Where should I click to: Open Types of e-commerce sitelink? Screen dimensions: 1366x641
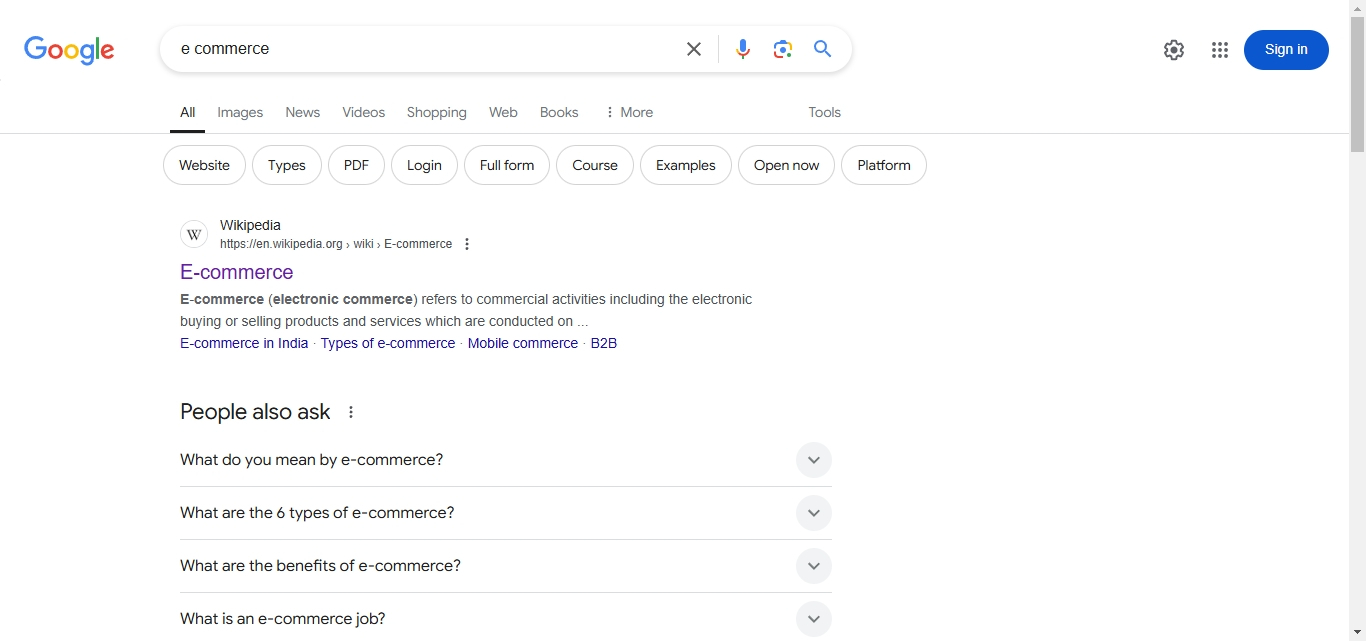click(x=388, y=343)
